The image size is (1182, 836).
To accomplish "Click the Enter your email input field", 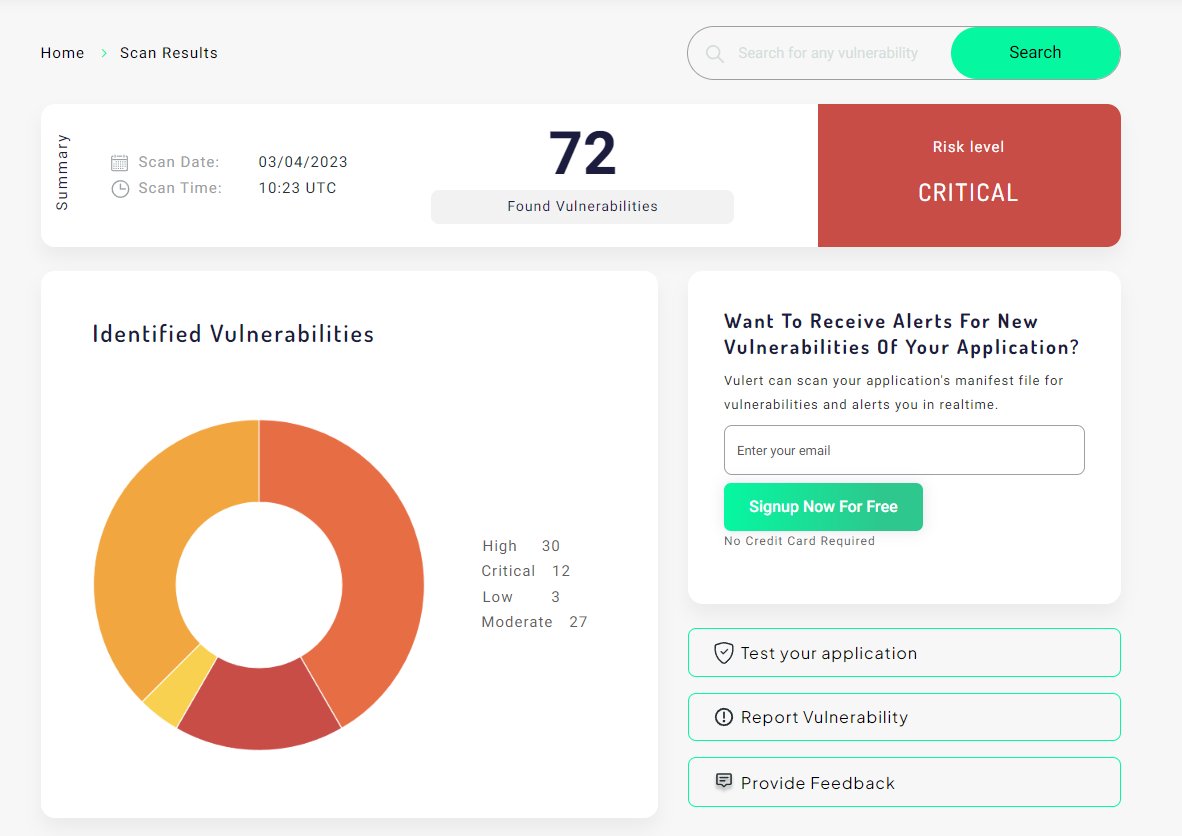I will point(903,449).
